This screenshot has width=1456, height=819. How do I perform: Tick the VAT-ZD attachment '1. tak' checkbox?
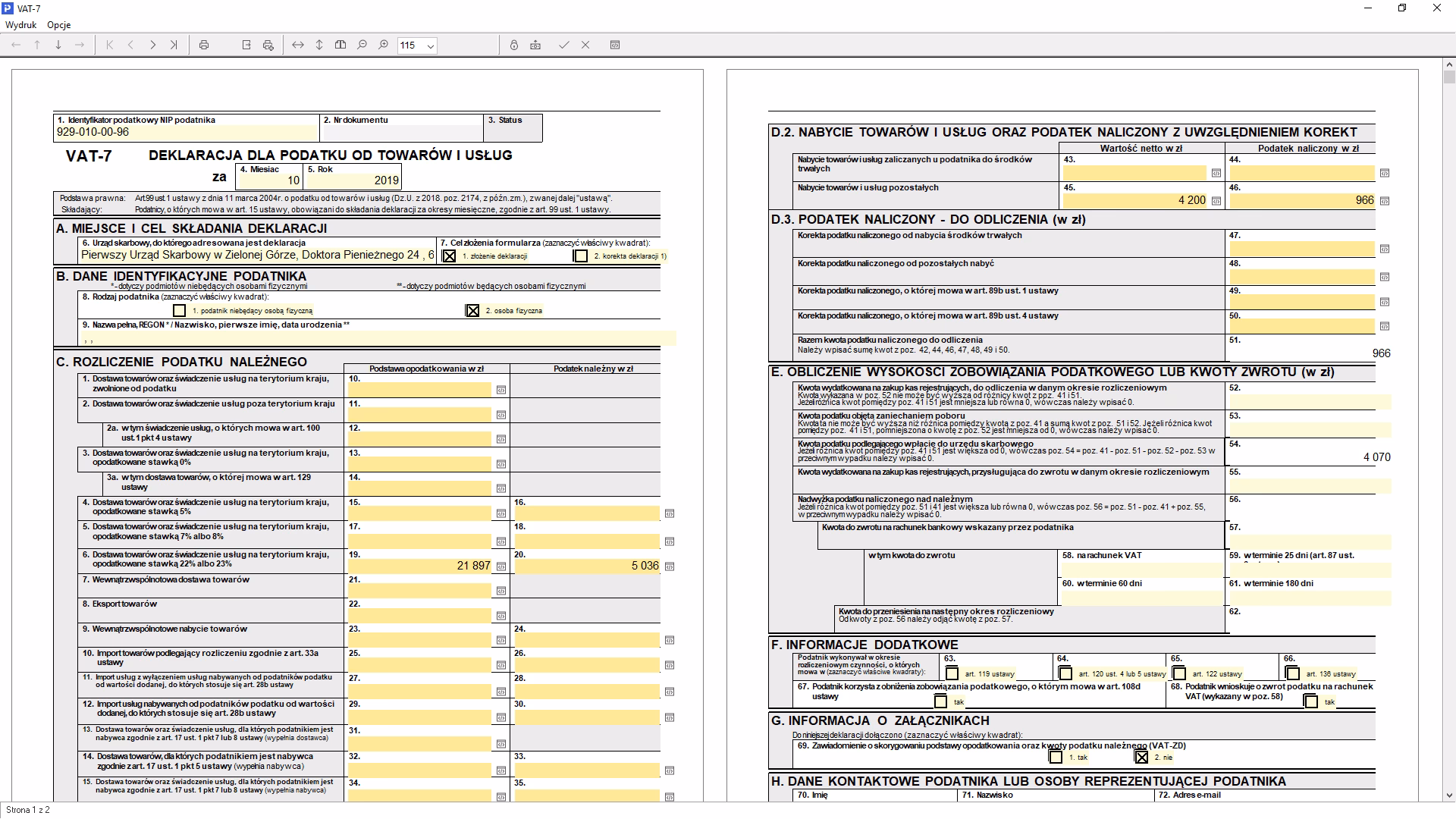point(1056,757)
